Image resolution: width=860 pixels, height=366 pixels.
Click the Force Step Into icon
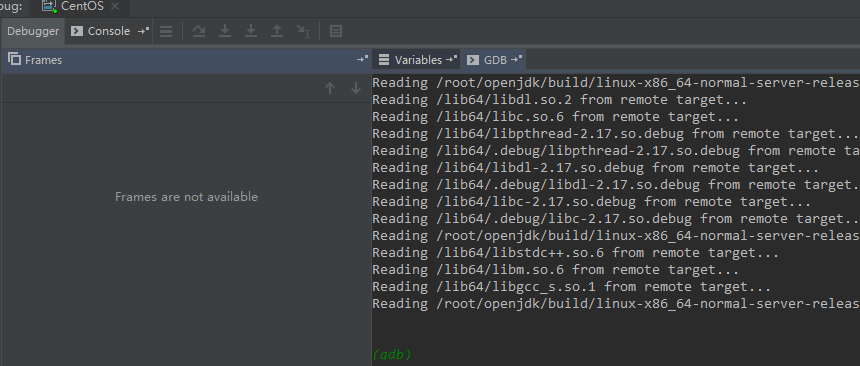251,31
